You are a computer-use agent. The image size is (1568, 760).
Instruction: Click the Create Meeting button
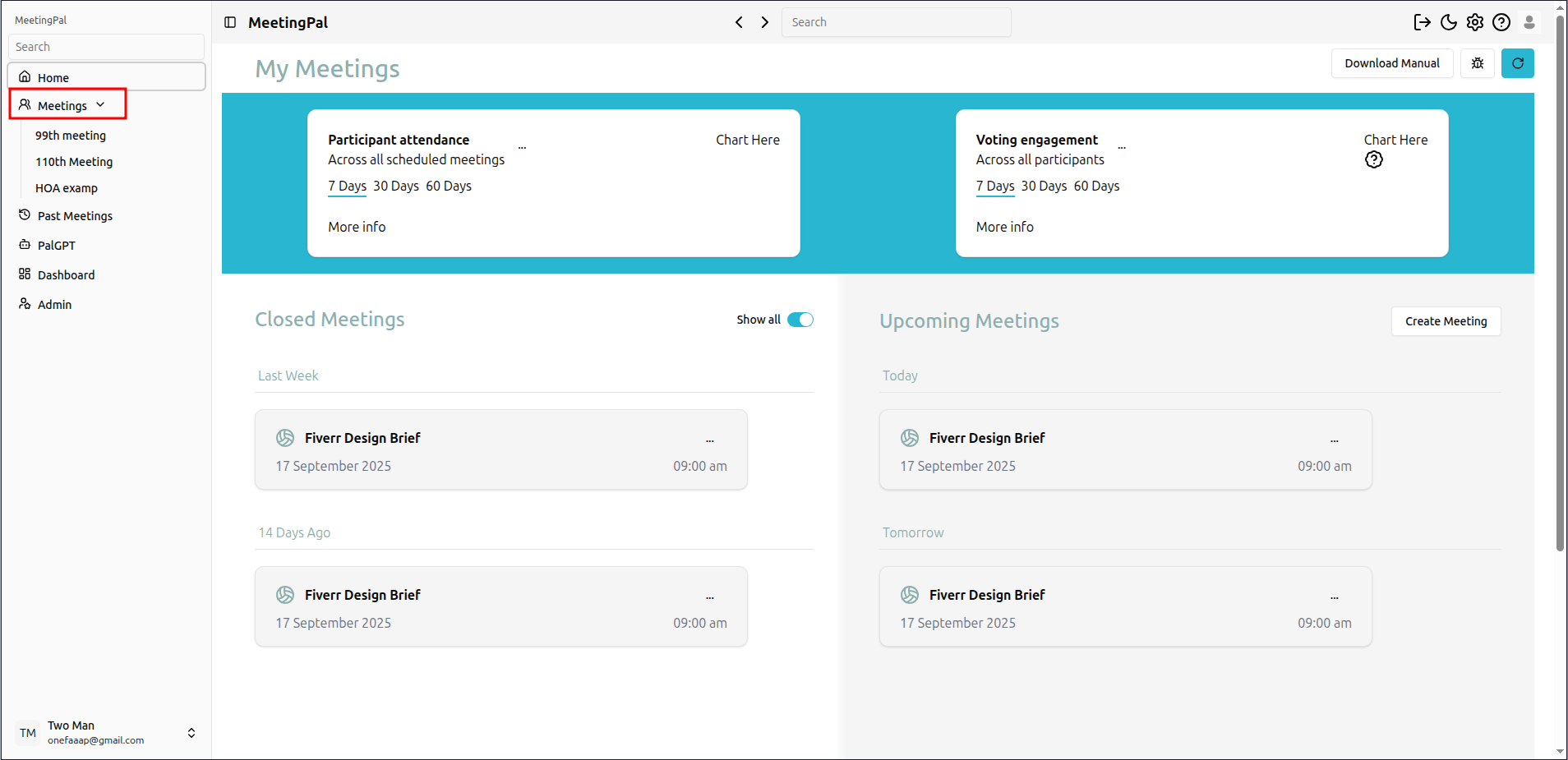(1446, 321)
